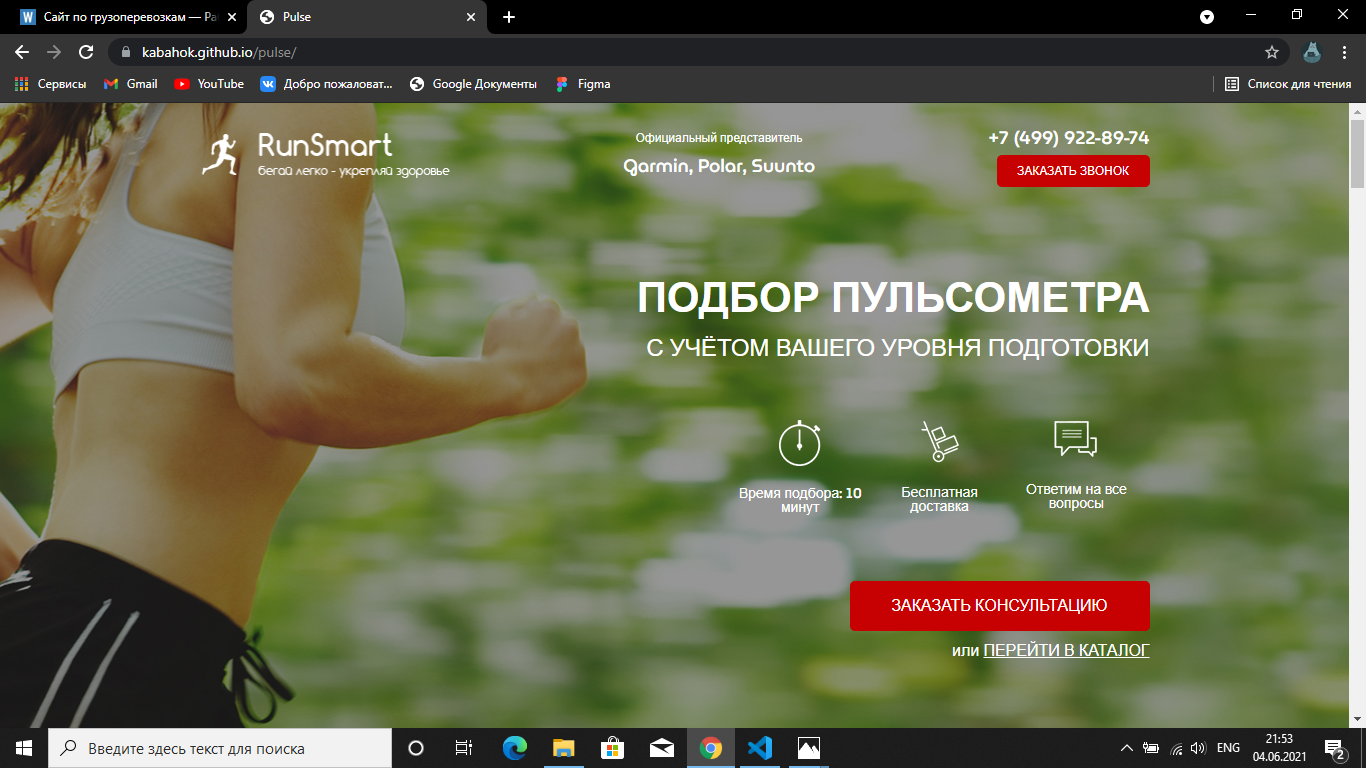The image size is (1366, 768).
Task: Open Microsoft Store from taskbar
Action: pyautogui.click(x=612, y=748)
